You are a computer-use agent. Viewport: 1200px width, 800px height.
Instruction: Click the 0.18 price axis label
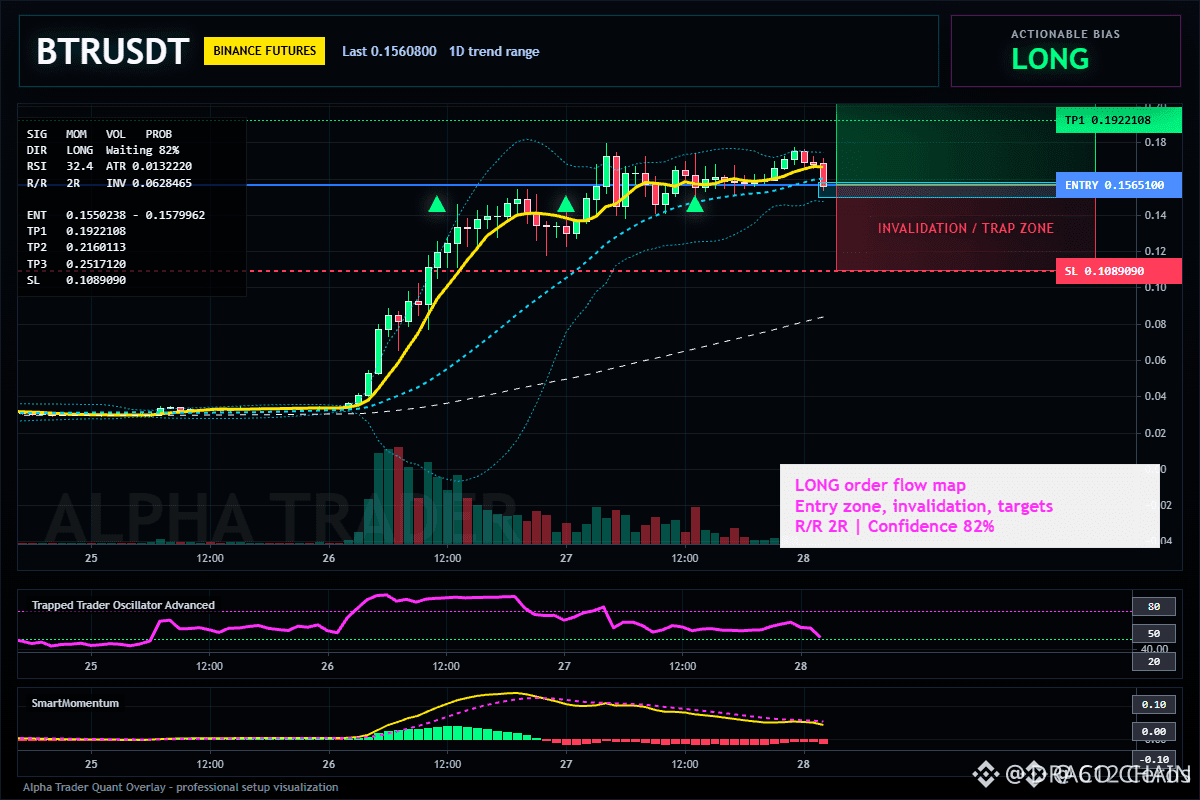pyautogui.click(x=1154, y=143)
